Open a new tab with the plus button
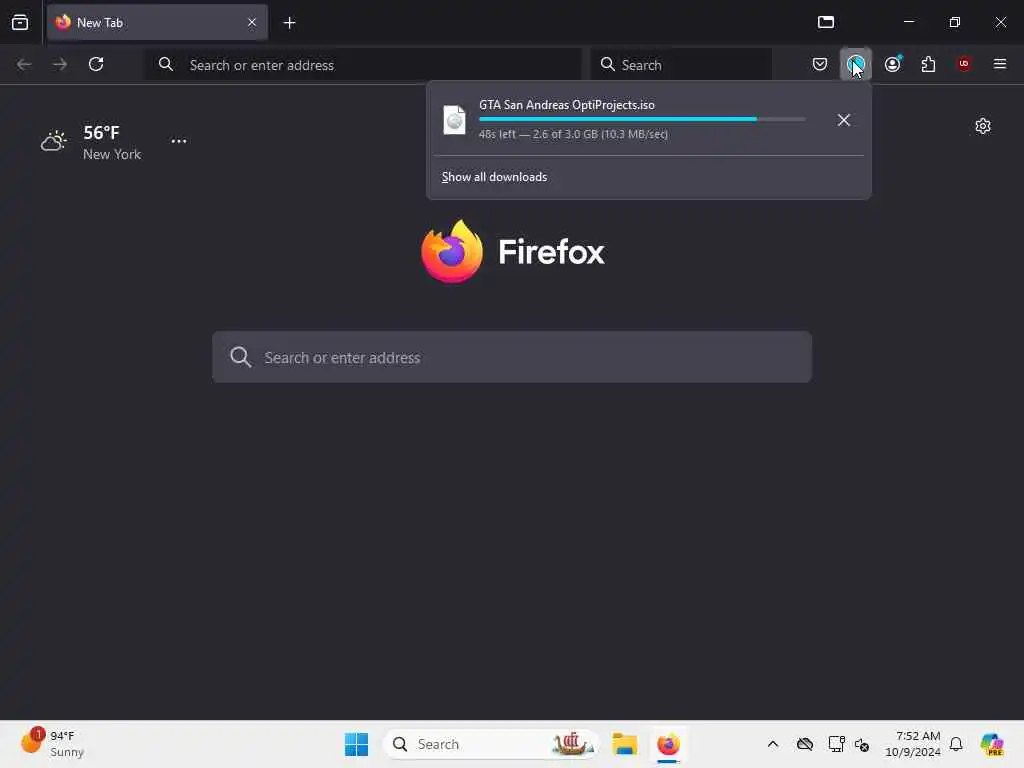This screenshot has height=768, width=1024. [289, 23]
